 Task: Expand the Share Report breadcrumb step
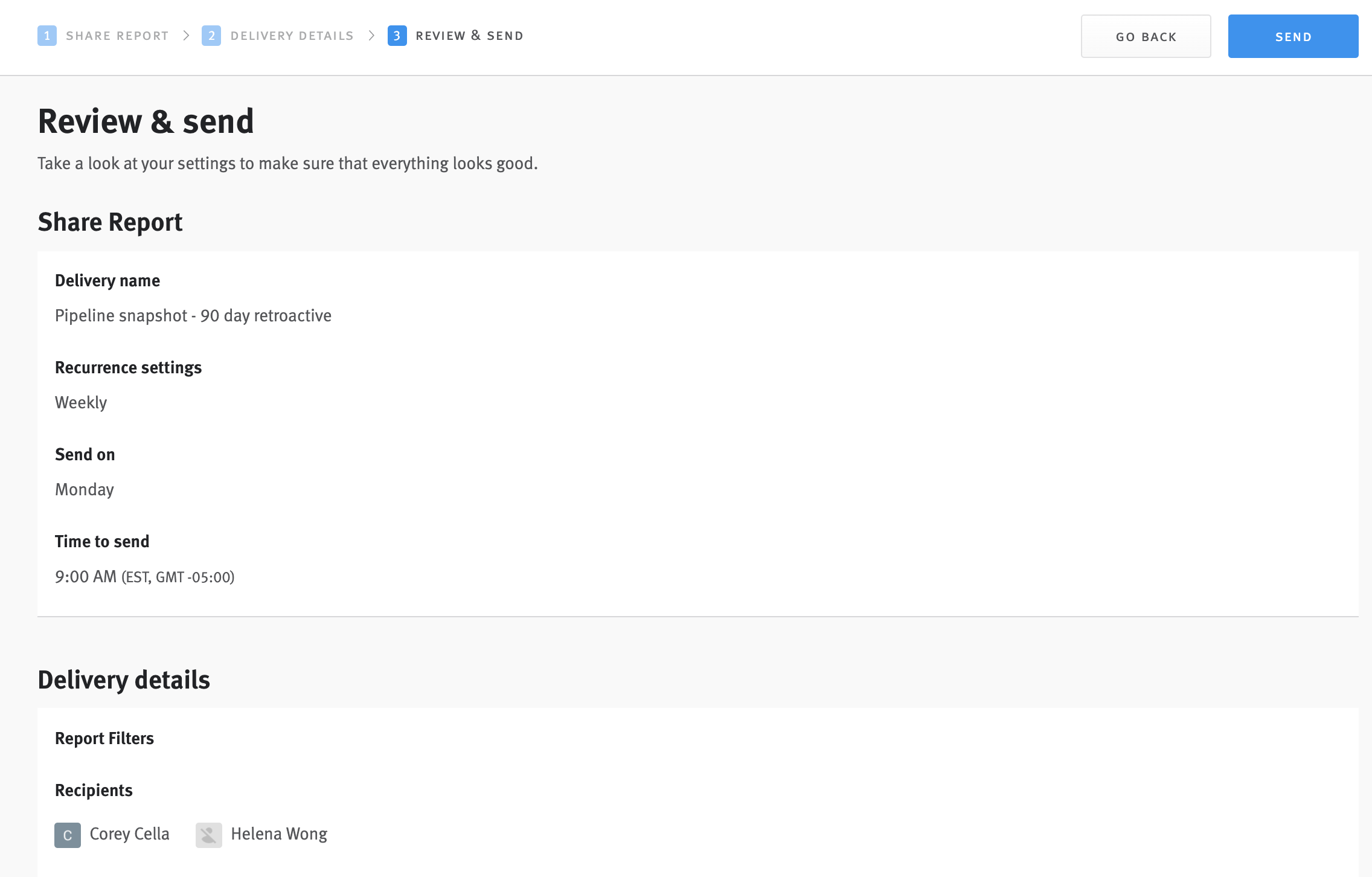(117, 36)
